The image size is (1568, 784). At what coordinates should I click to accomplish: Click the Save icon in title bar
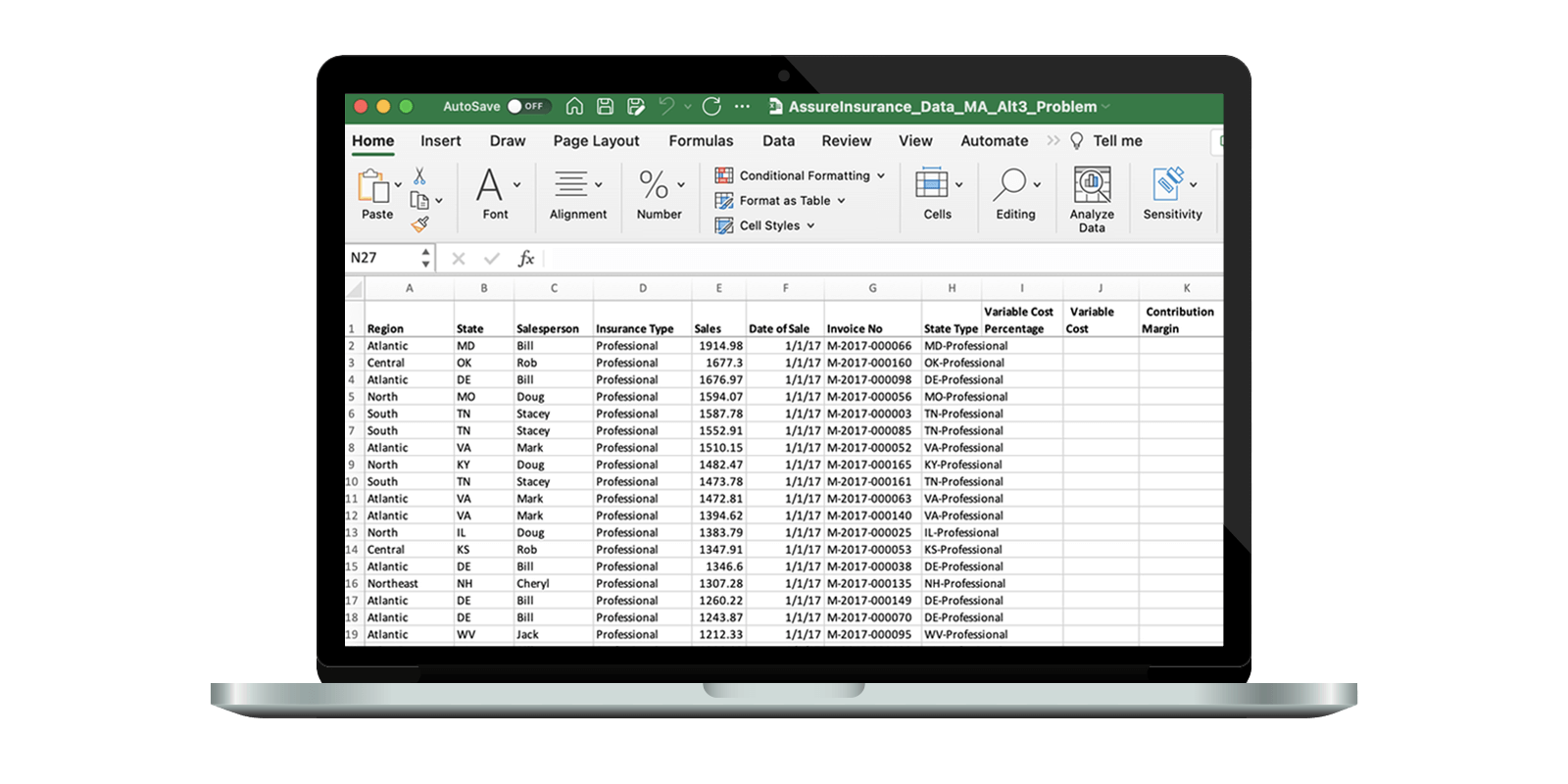[606, 107]
